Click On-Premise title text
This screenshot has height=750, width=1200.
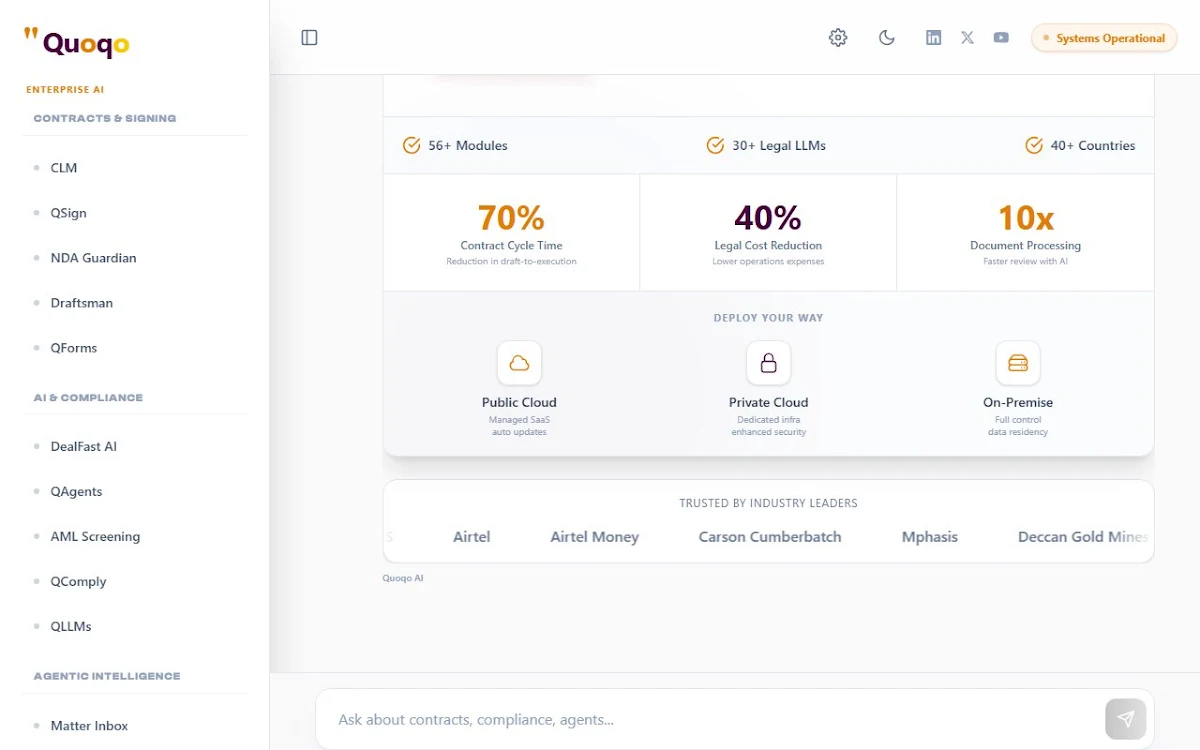pyautogui.click(x=1018, y=402)
